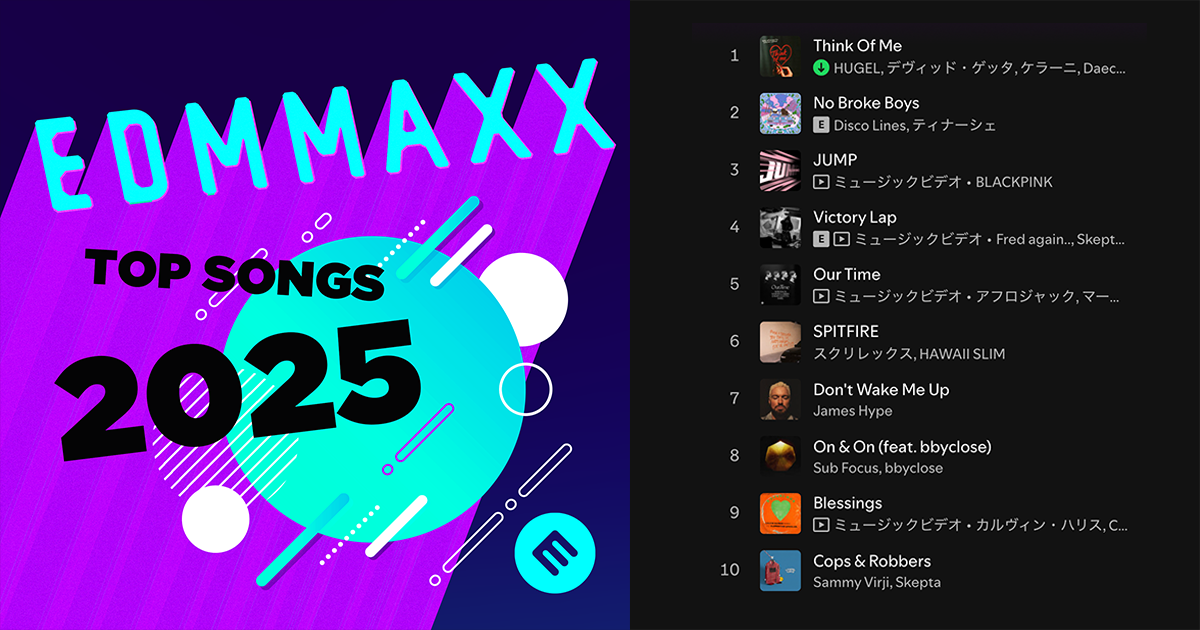Image resolution: width=1200 pixels, height=630 pixels.
Task: Click the round logo icon on the EDMMAXX cover
Action: point(554,550)
